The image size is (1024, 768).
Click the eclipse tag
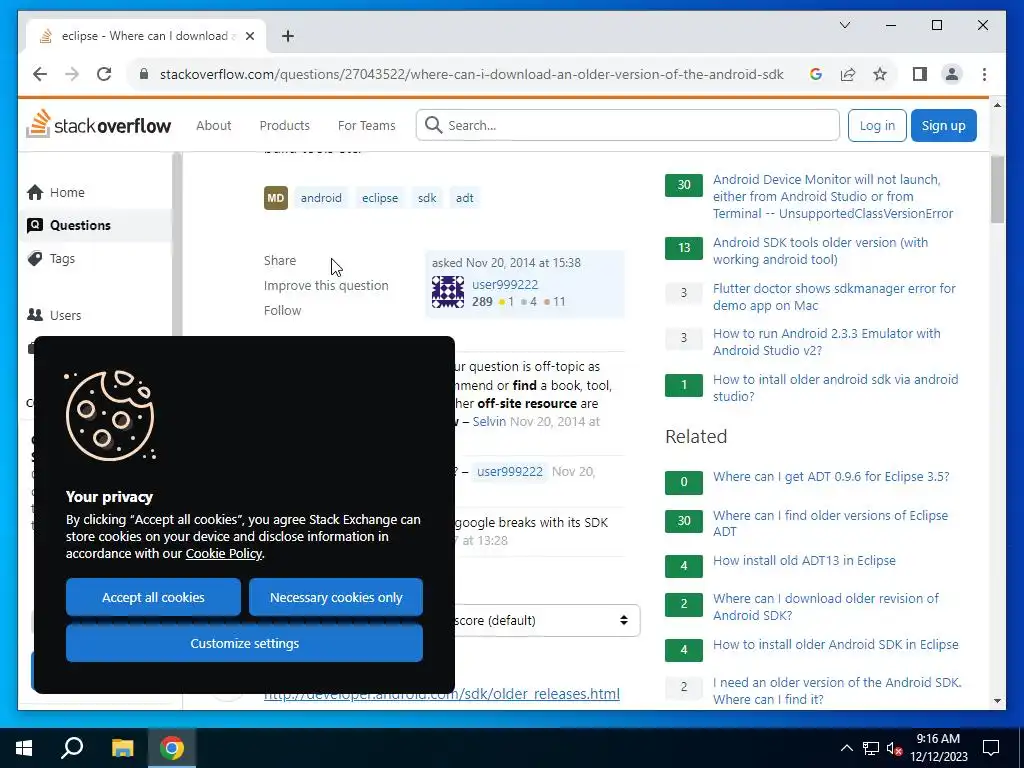tap(380, 198)
